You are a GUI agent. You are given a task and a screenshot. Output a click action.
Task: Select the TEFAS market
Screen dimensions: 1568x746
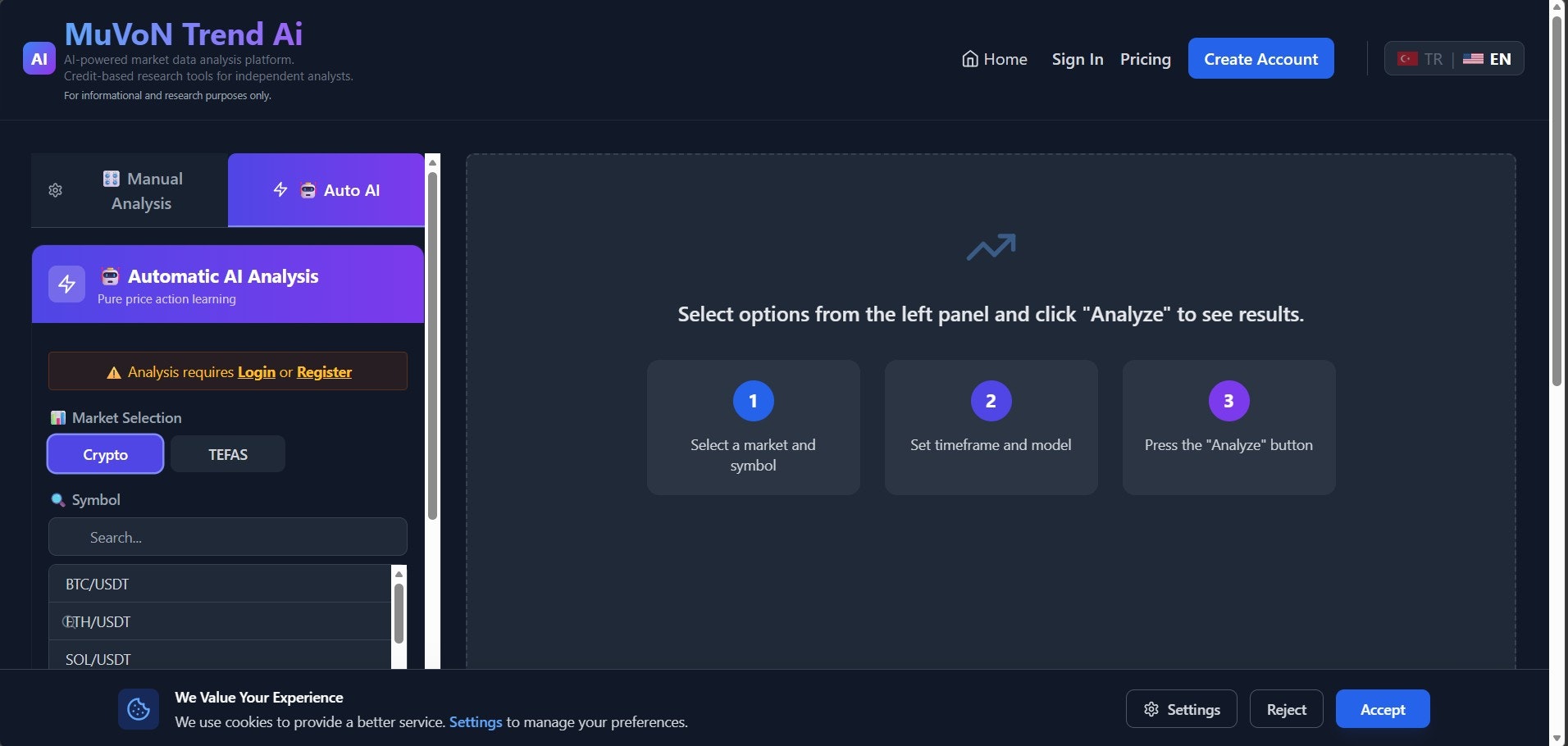(x=228, y=454)
